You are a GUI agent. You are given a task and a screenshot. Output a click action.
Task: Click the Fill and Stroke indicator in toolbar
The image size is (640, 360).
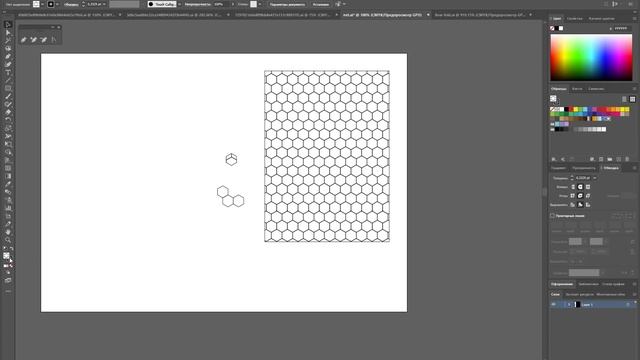point(7,256)
